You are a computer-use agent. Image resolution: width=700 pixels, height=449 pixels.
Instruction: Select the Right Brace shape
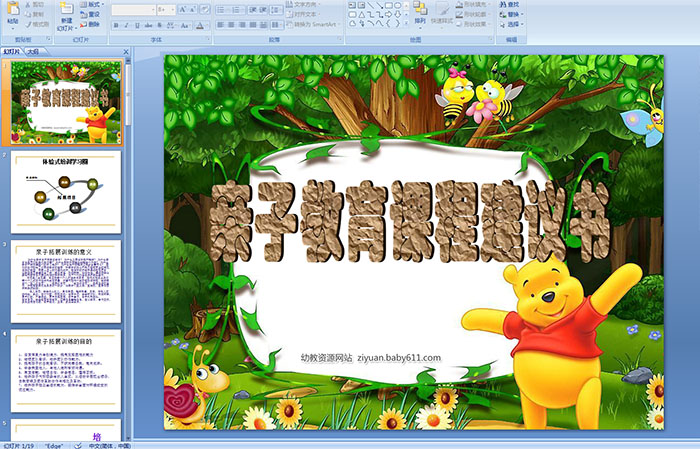click(x=397, y=24)
